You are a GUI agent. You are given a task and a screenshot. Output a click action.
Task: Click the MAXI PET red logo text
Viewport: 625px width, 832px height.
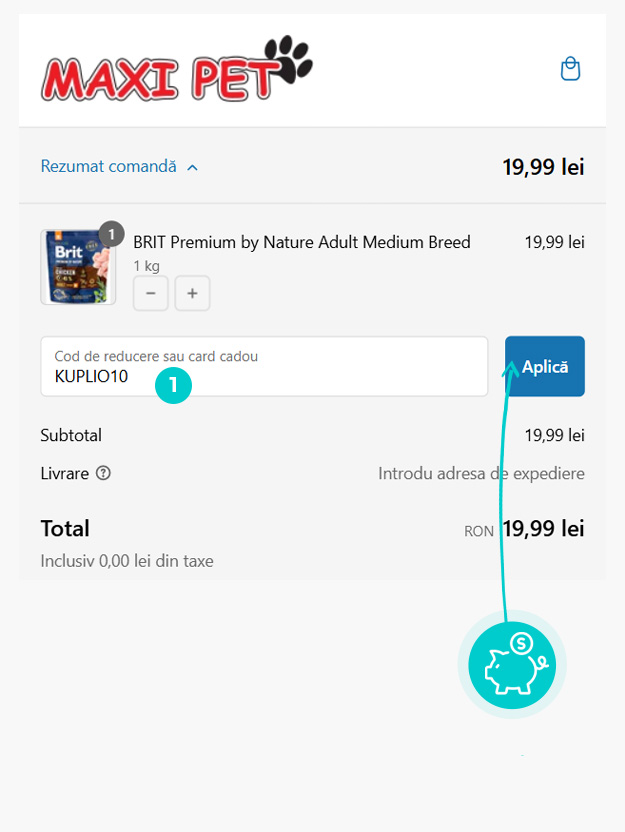[155, 78]
